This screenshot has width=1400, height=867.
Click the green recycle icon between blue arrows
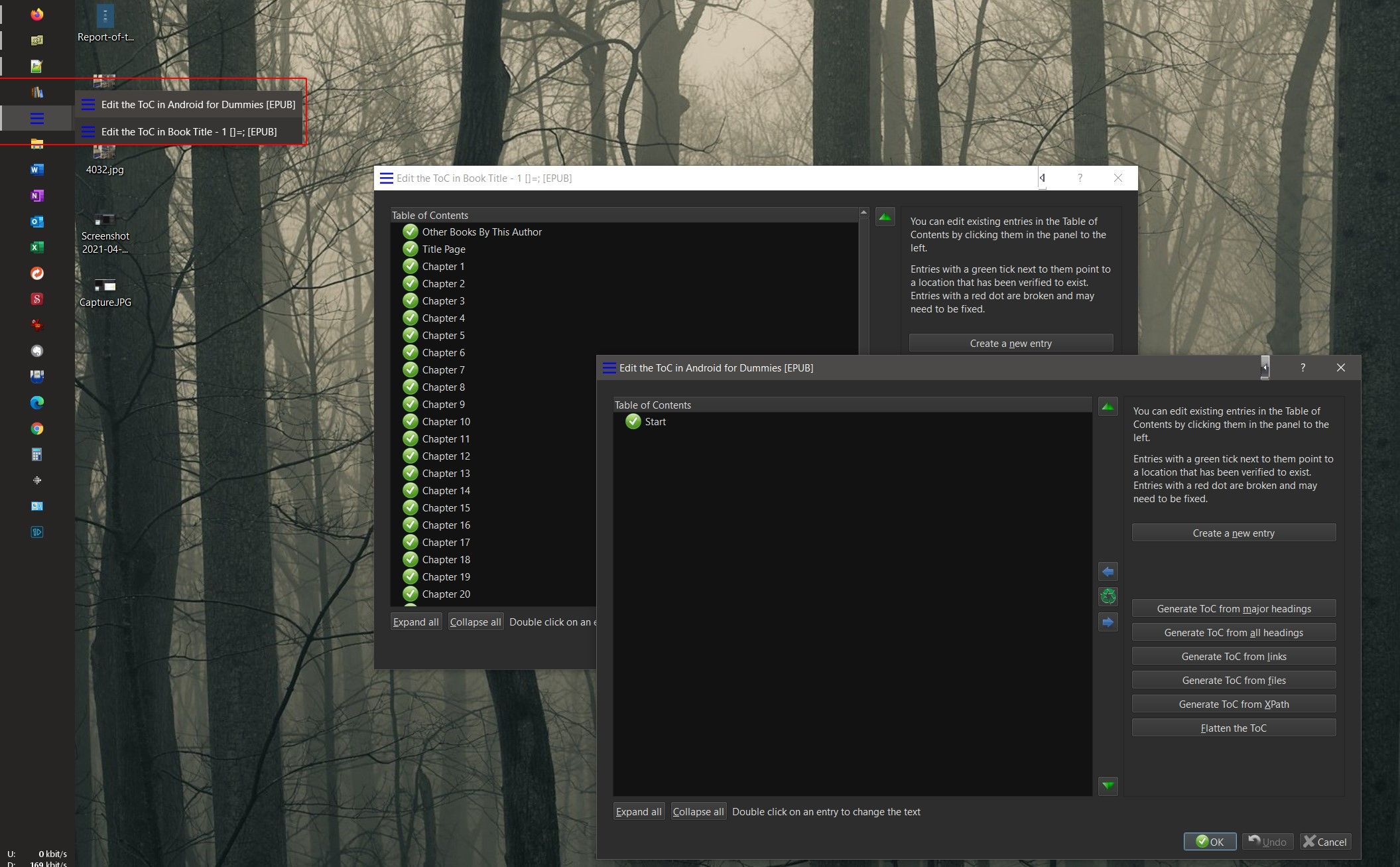(x=1108, y=596)
